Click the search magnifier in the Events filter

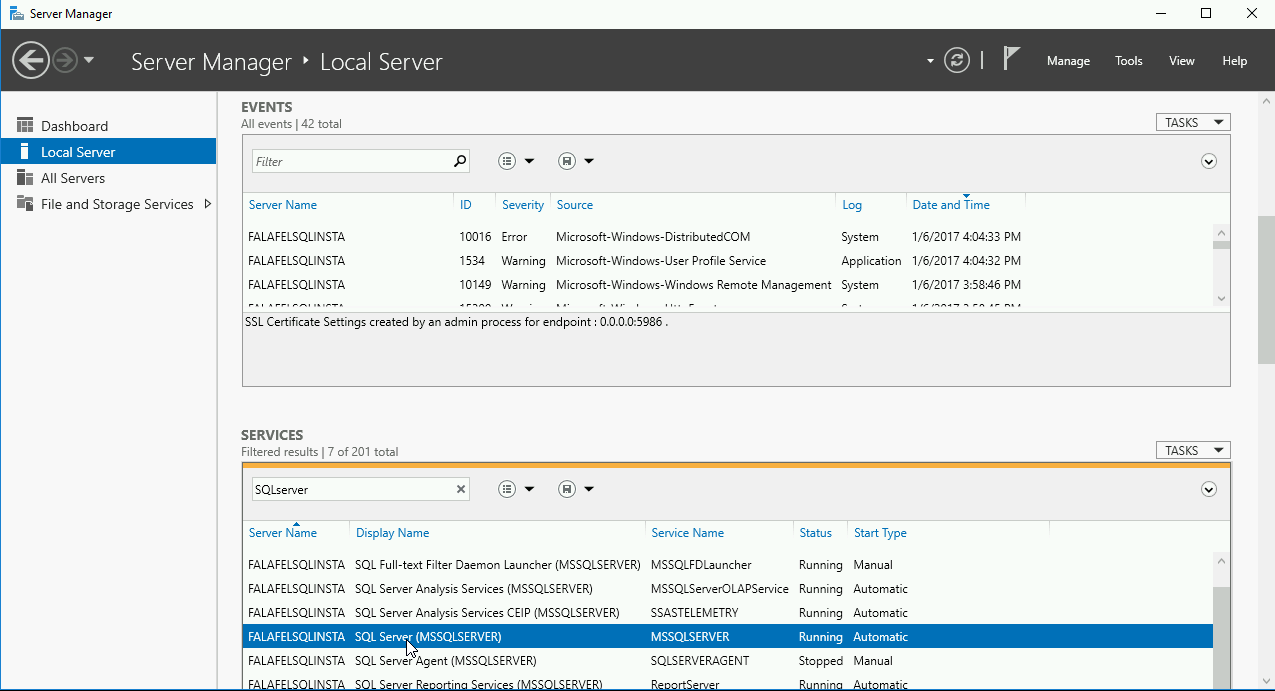click(x=459, y=160)
